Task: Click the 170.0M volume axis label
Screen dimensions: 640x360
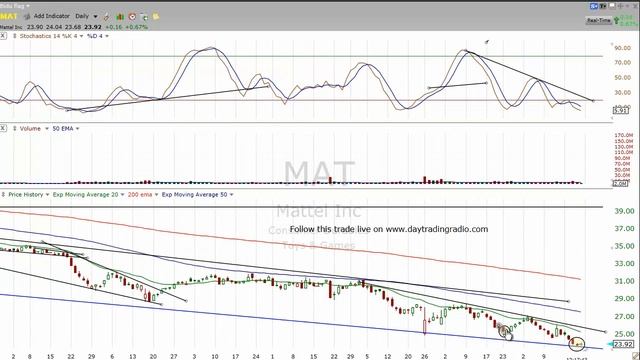Action: tap(624, 135)
